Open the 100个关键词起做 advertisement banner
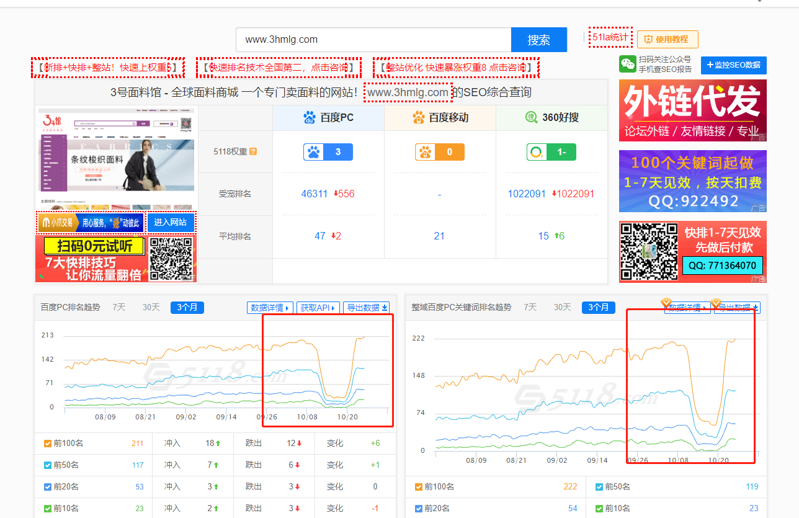The width and height of the screenshot is (799, 518). [x=693, y=181]
